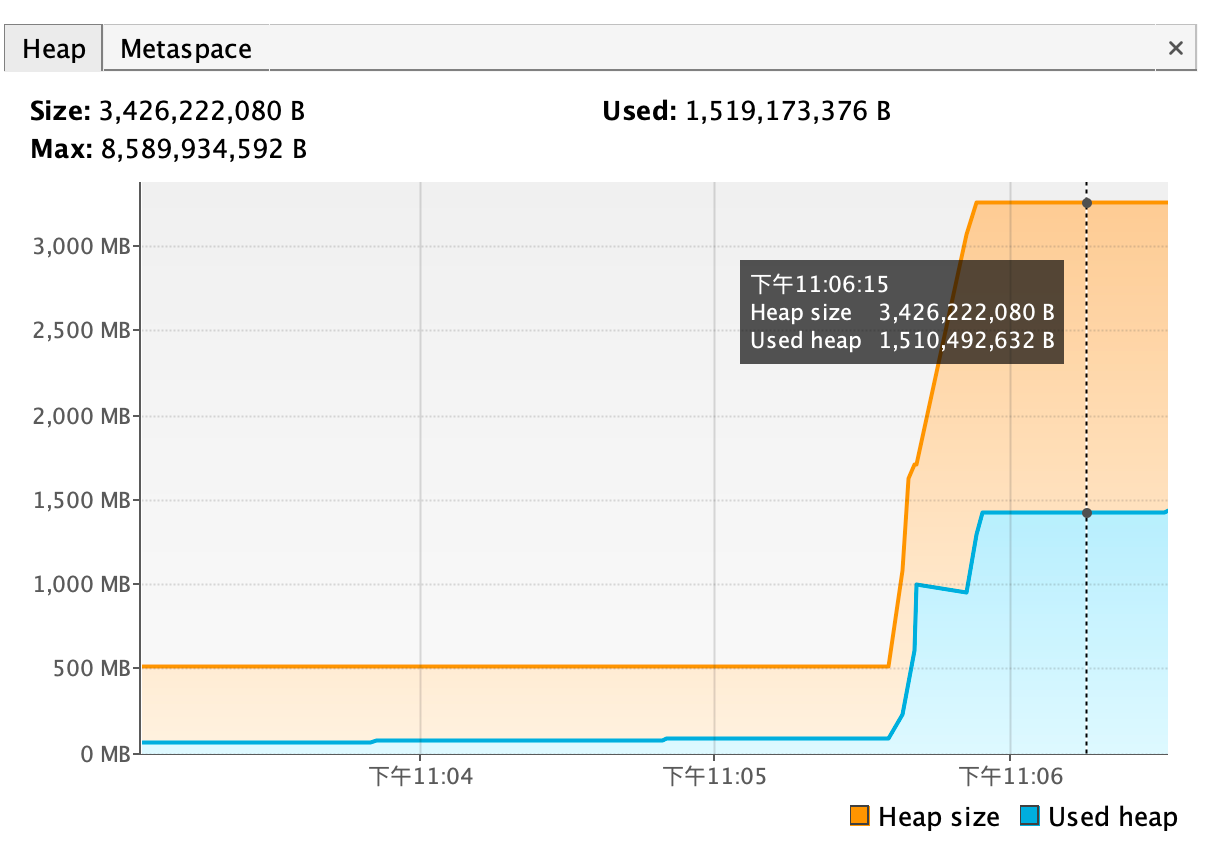Select the Heap tab
The height and width of the screenshot is (852, 1206).
coord(53,49)
